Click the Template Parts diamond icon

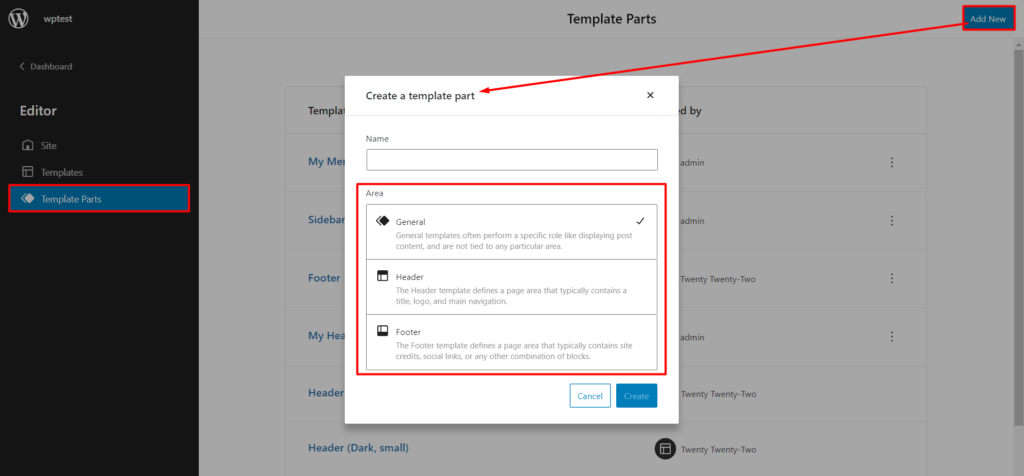[x=27, y=199]
